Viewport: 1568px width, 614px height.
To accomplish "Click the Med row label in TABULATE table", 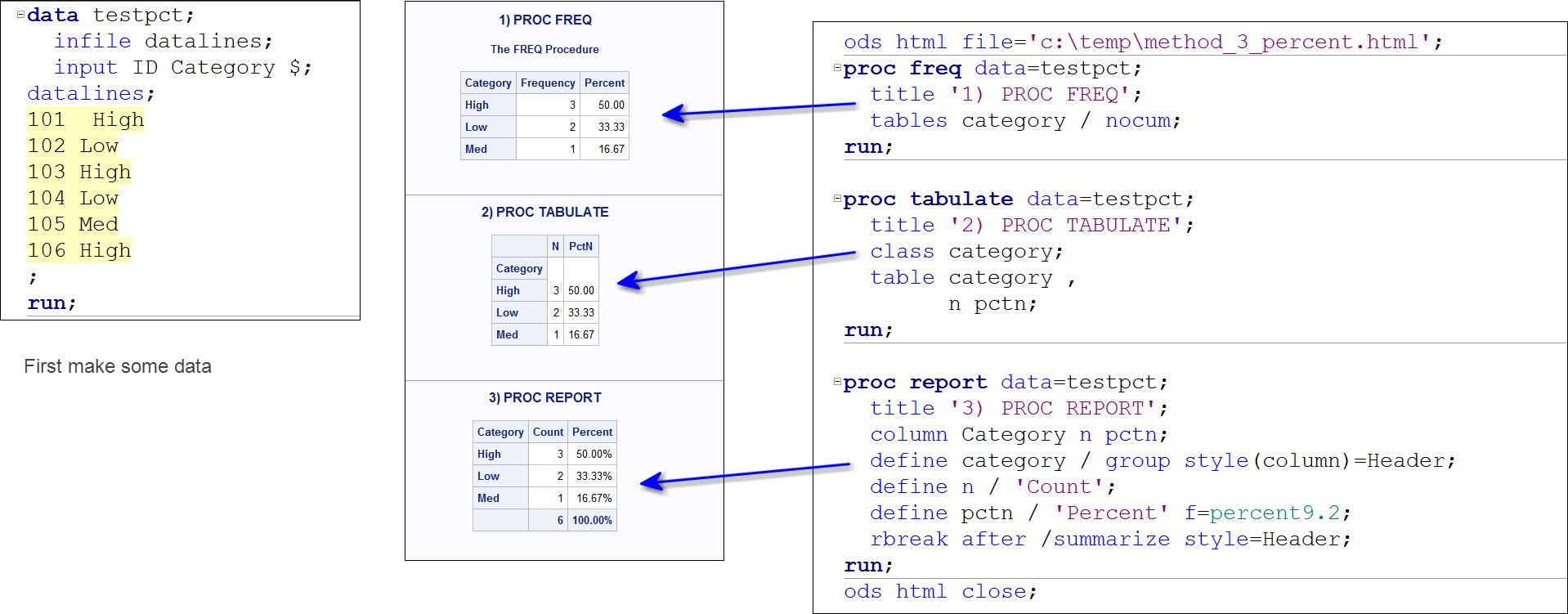I will pos(507,334).
